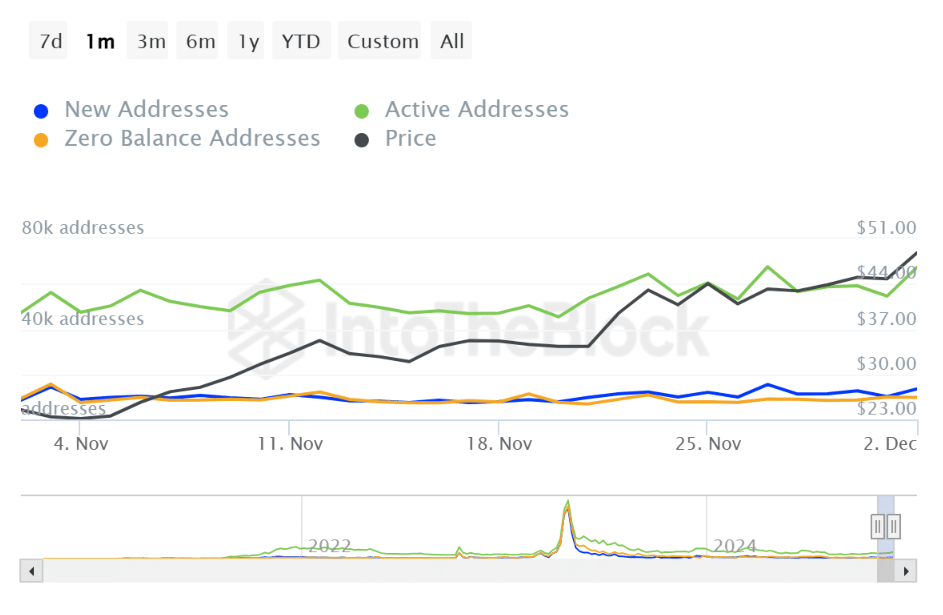
Task: Click the $23.00 price axis label
Action: [x=886, y=409]
